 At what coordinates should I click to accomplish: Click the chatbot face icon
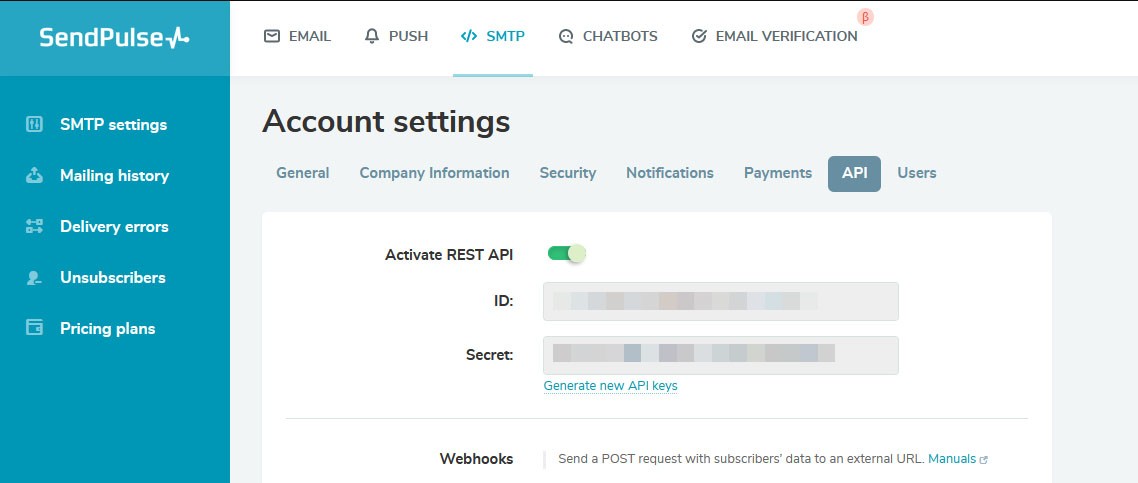(566, 36)
